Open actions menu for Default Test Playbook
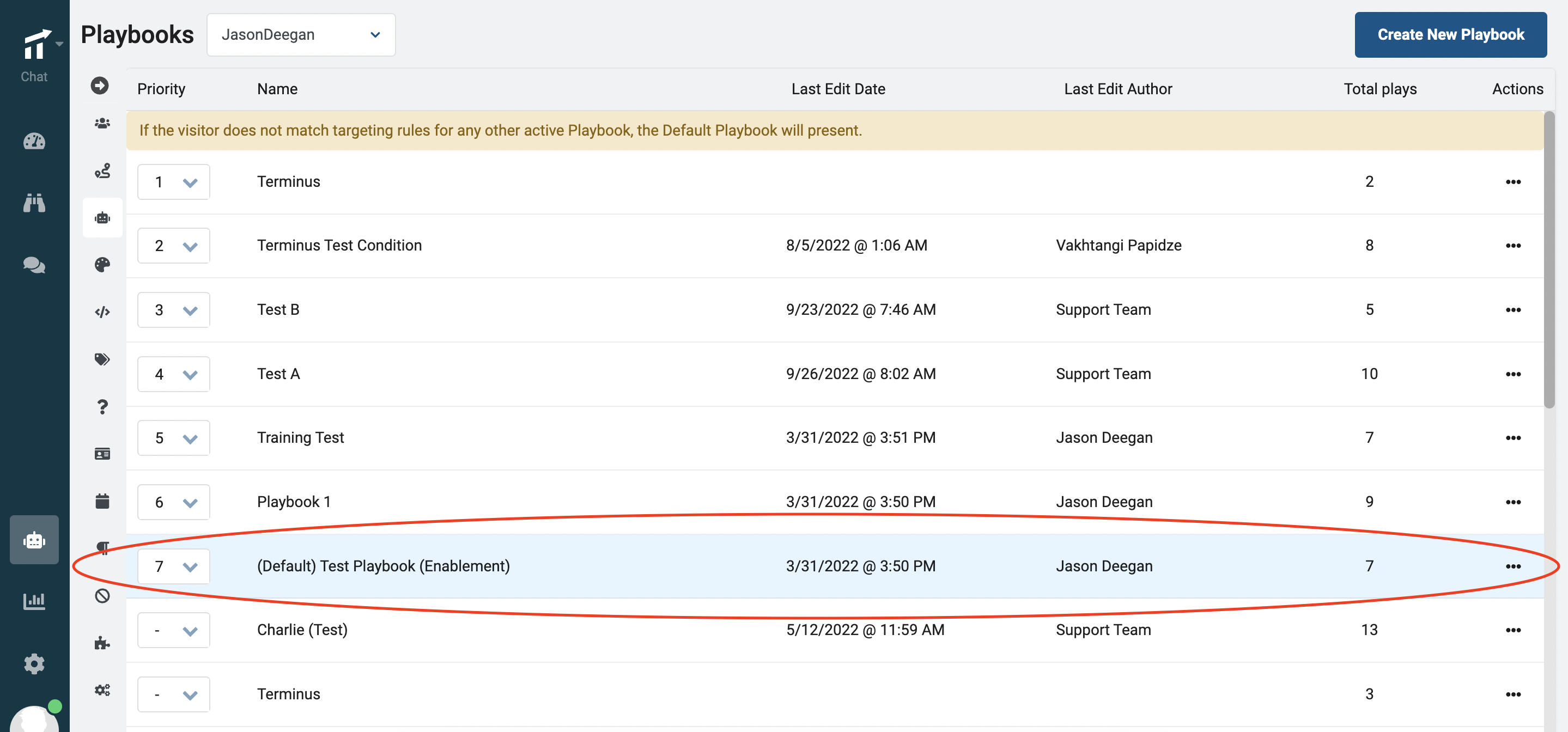The height and width of the screenshot is (732, 1568). 1513,566
